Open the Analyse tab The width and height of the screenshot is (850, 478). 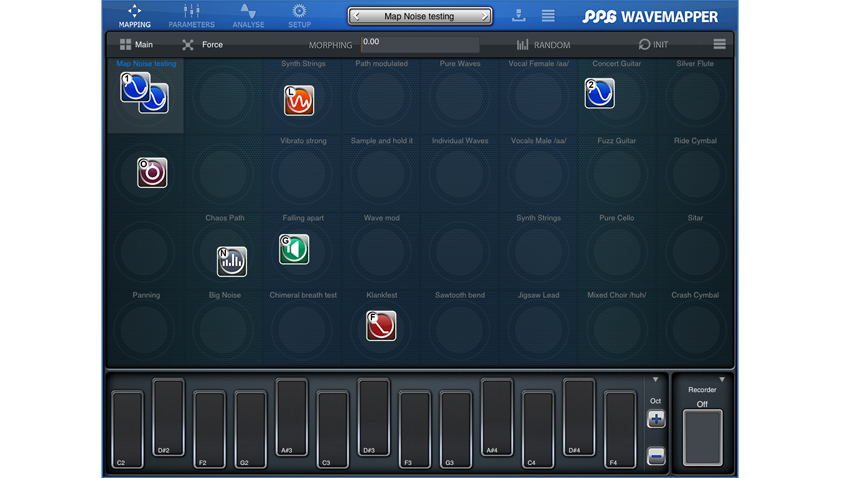248,16
